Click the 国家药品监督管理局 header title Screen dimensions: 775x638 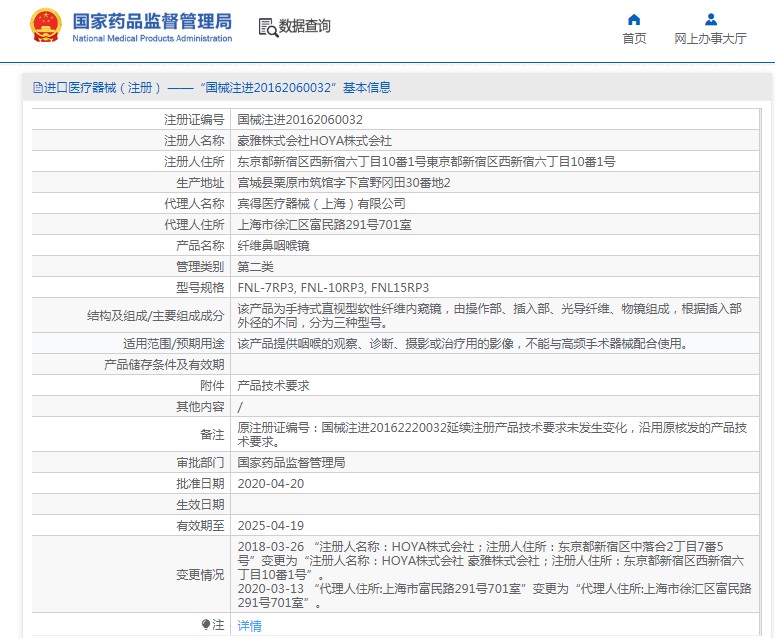(x=152, y=21)
